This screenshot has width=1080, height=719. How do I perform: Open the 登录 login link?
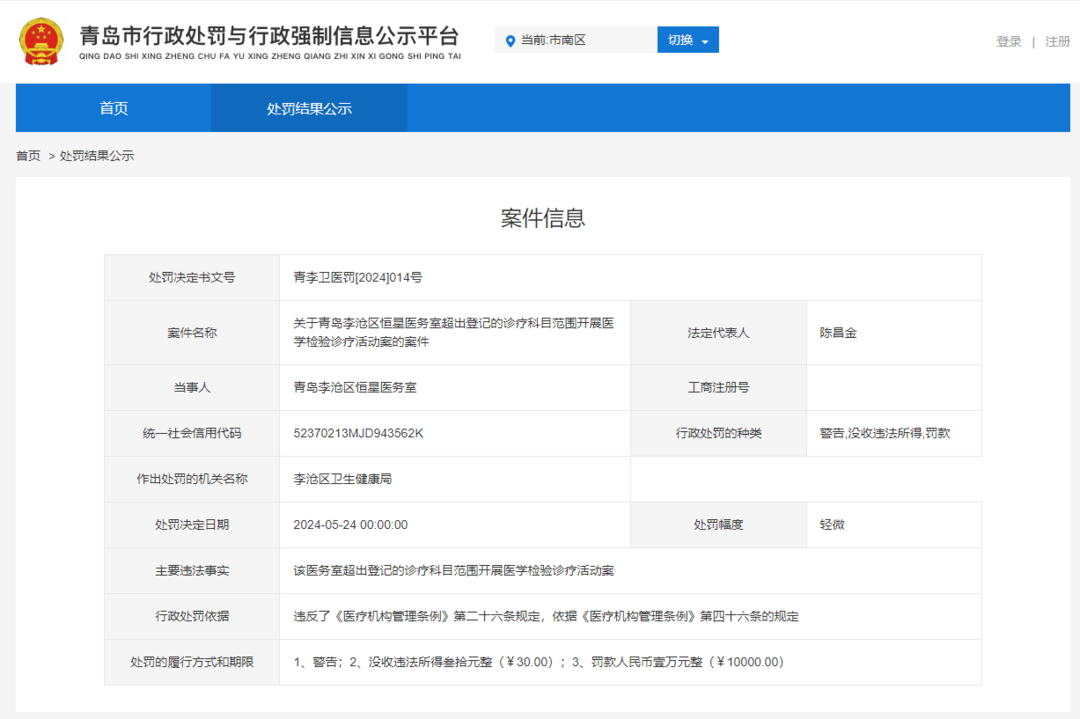pos(1008,41)
